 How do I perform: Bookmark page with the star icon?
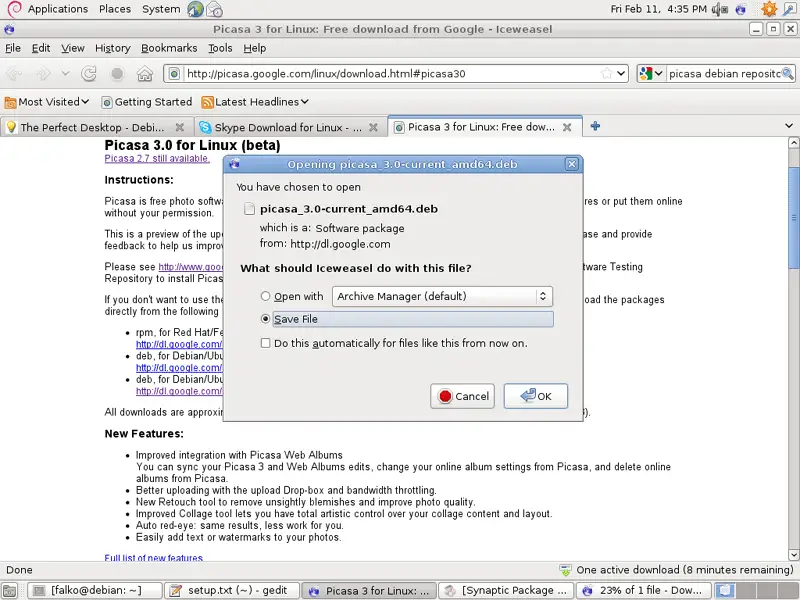607,73
